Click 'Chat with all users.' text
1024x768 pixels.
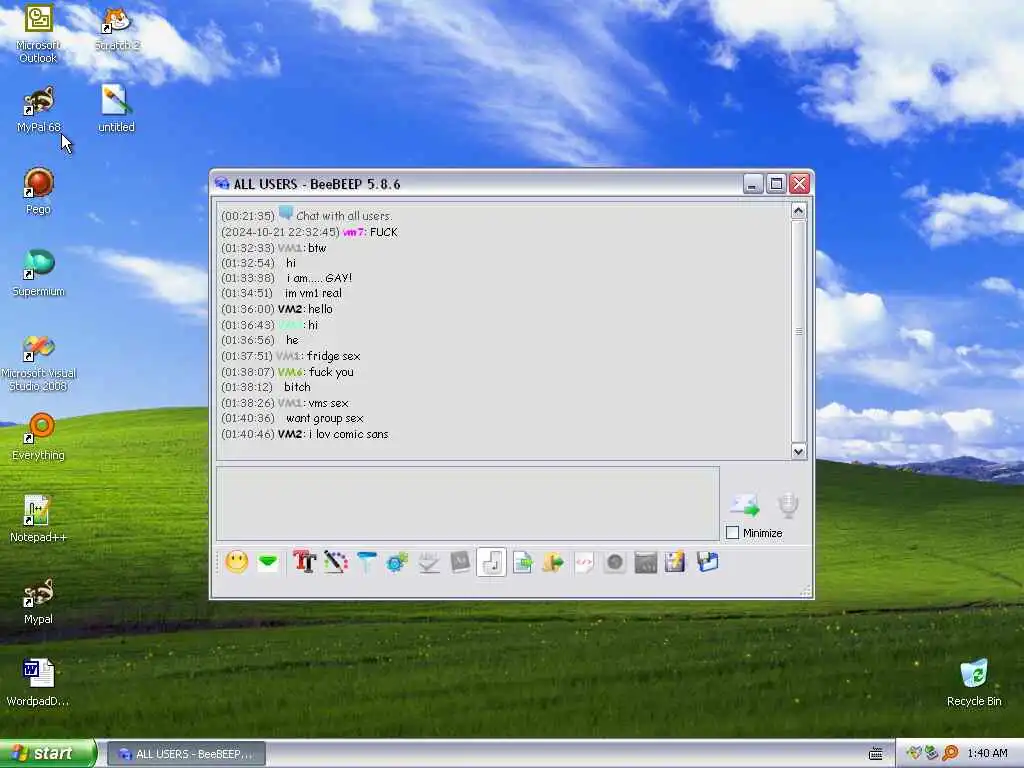[x=344, y=216]
